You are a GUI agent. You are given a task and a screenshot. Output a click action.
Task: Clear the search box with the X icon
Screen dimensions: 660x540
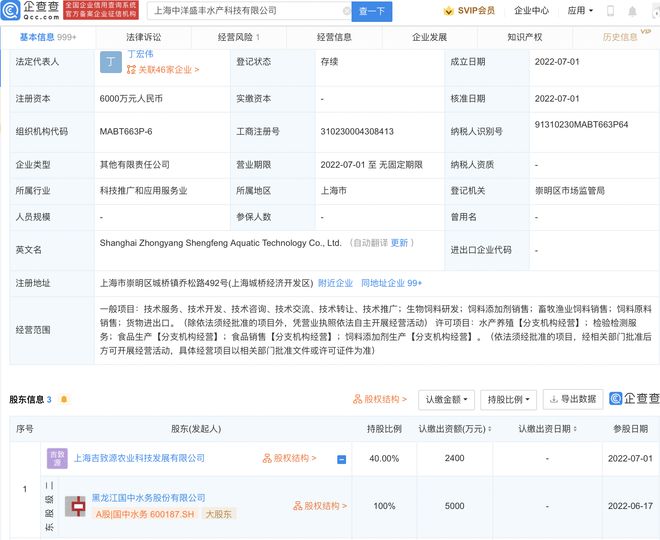point(347,11)
